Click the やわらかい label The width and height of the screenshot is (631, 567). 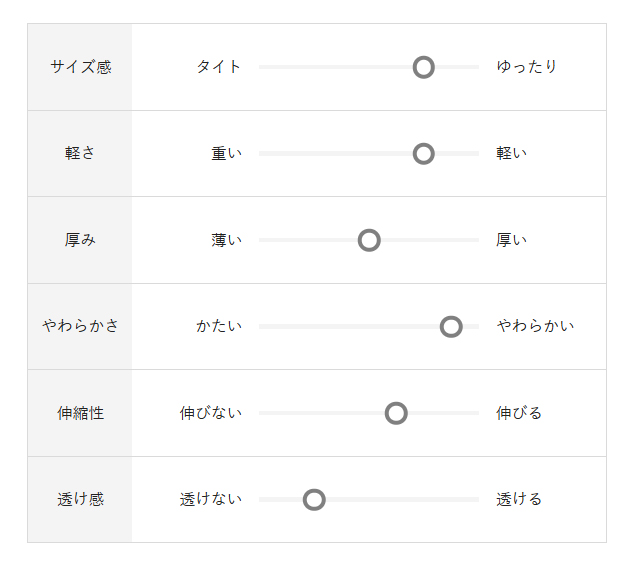[x=535, y=327]
